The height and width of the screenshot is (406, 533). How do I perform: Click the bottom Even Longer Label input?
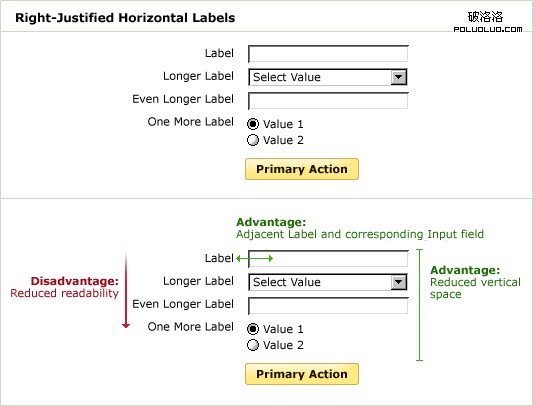[328, 306]
